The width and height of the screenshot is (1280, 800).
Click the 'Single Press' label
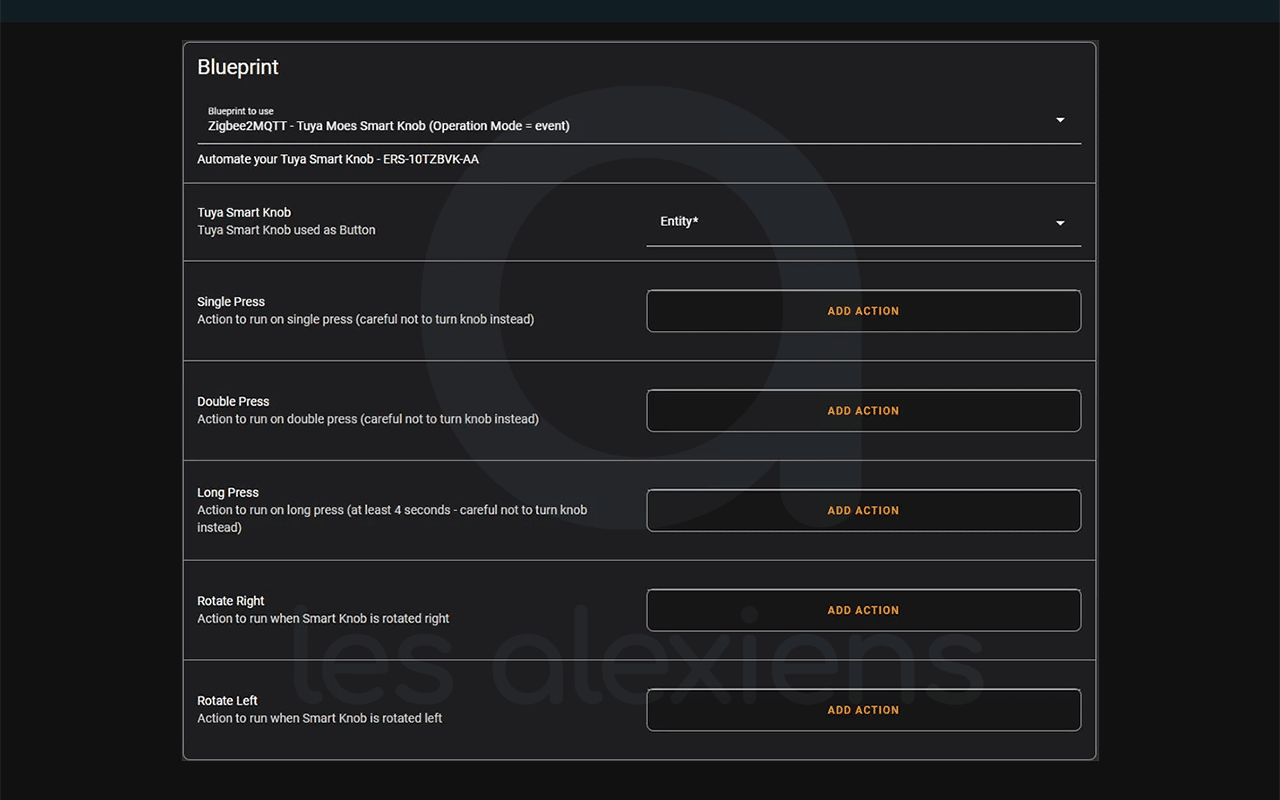(231, 301)
